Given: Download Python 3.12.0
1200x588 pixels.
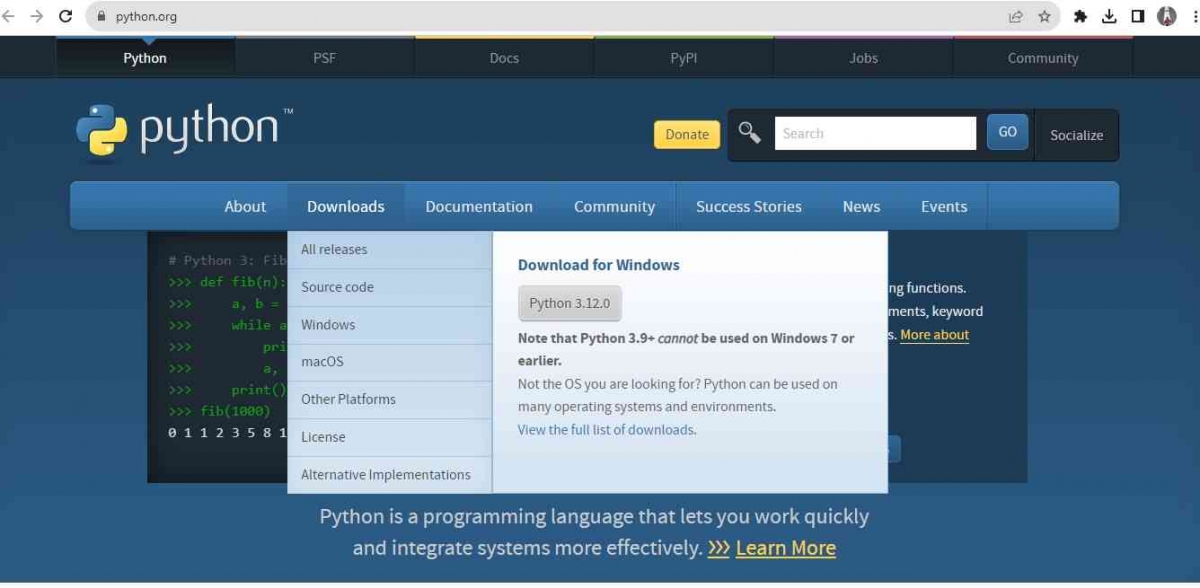Looking at the screenshot, I should (569, 303).
